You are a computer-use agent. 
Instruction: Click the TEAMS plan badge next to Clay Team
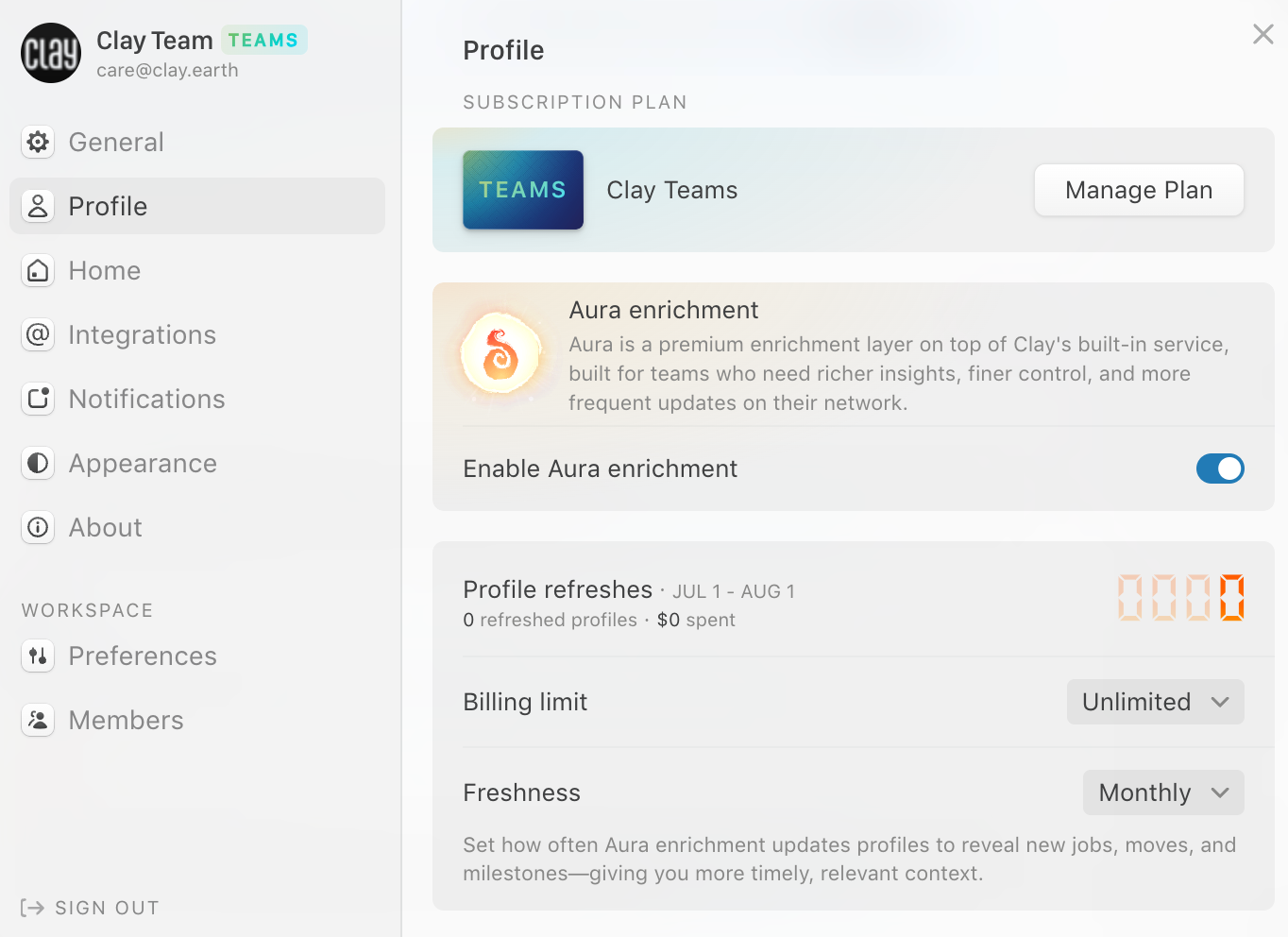click(x=263, y=40)
